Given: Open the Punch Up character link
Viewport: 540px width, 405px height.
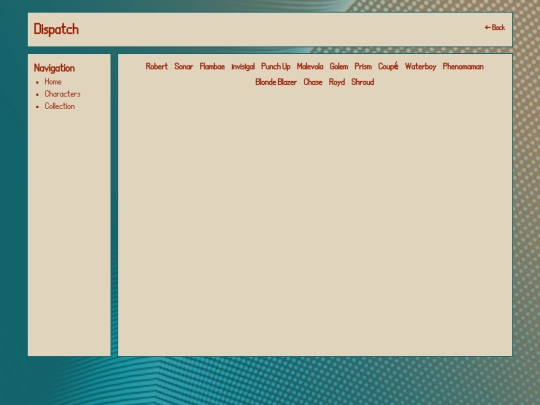Looking at the screenshot, I should (276, 66).
